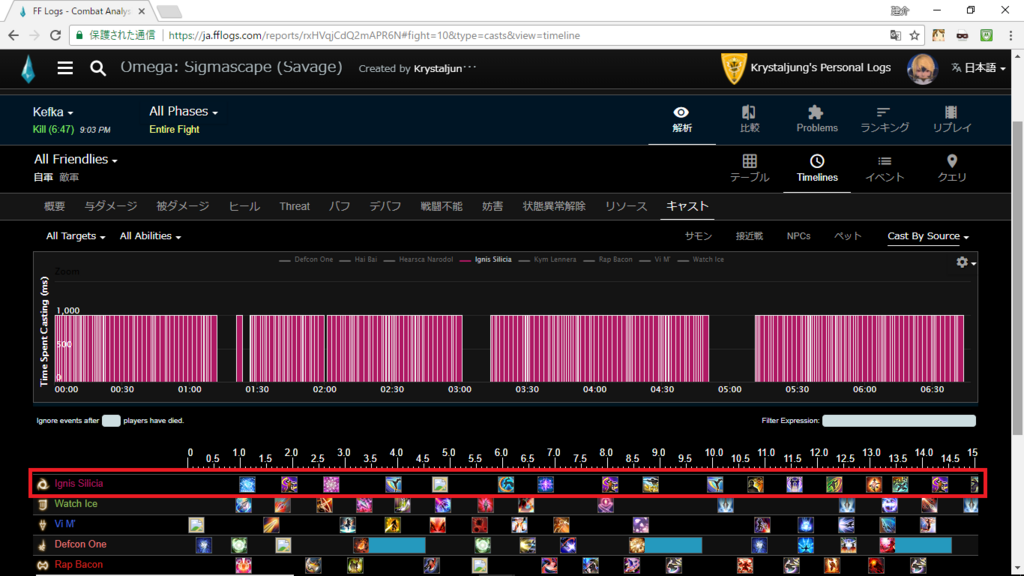This screenshot has width=1024, height=576.
Task: Click the browser address bar URL
Action: click(x=374, y=35)
